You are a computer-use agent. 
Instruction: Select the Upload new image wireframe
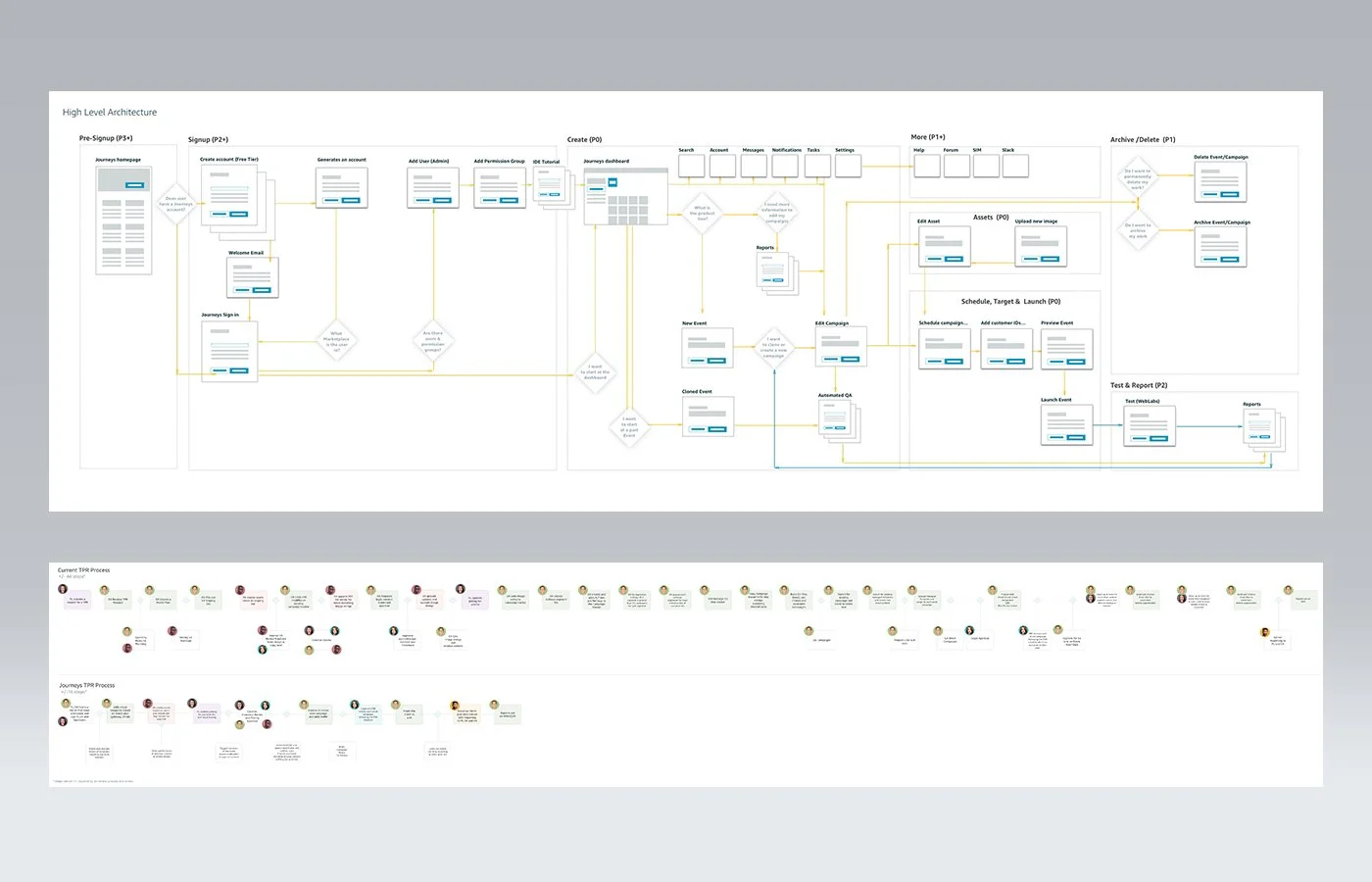(x=1041, y=245)
